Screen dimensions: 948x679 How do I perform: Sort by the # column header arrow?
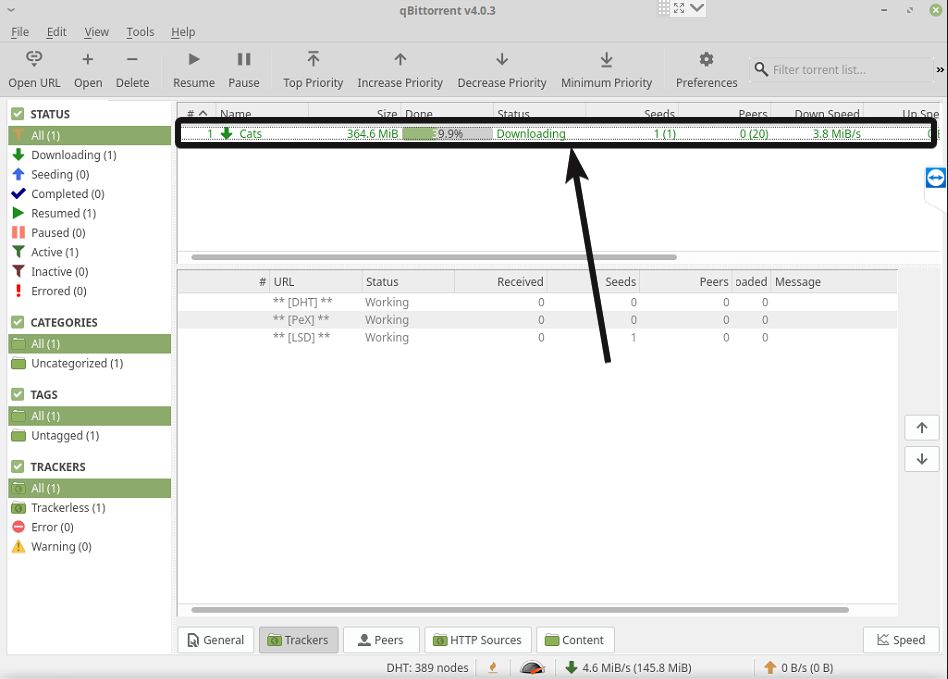(x=203, y=113)
